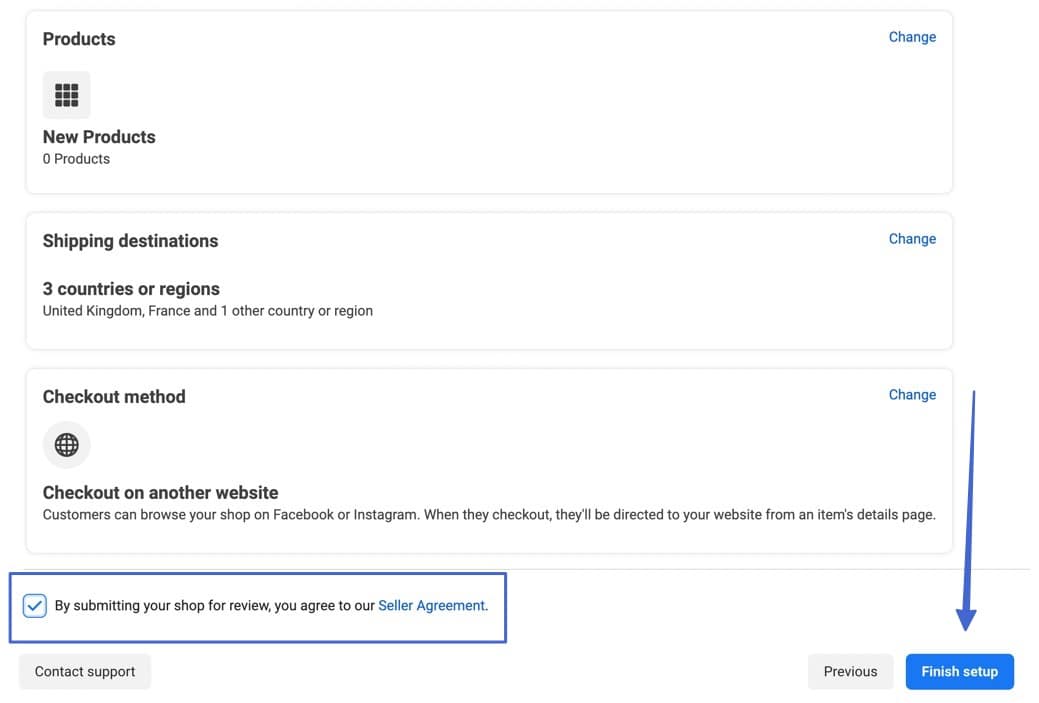Click the checkout description about Facebook or Instagram
The height and width of the screenshot is (703, 1039).
pyautogui.click(x=488, y=516)
